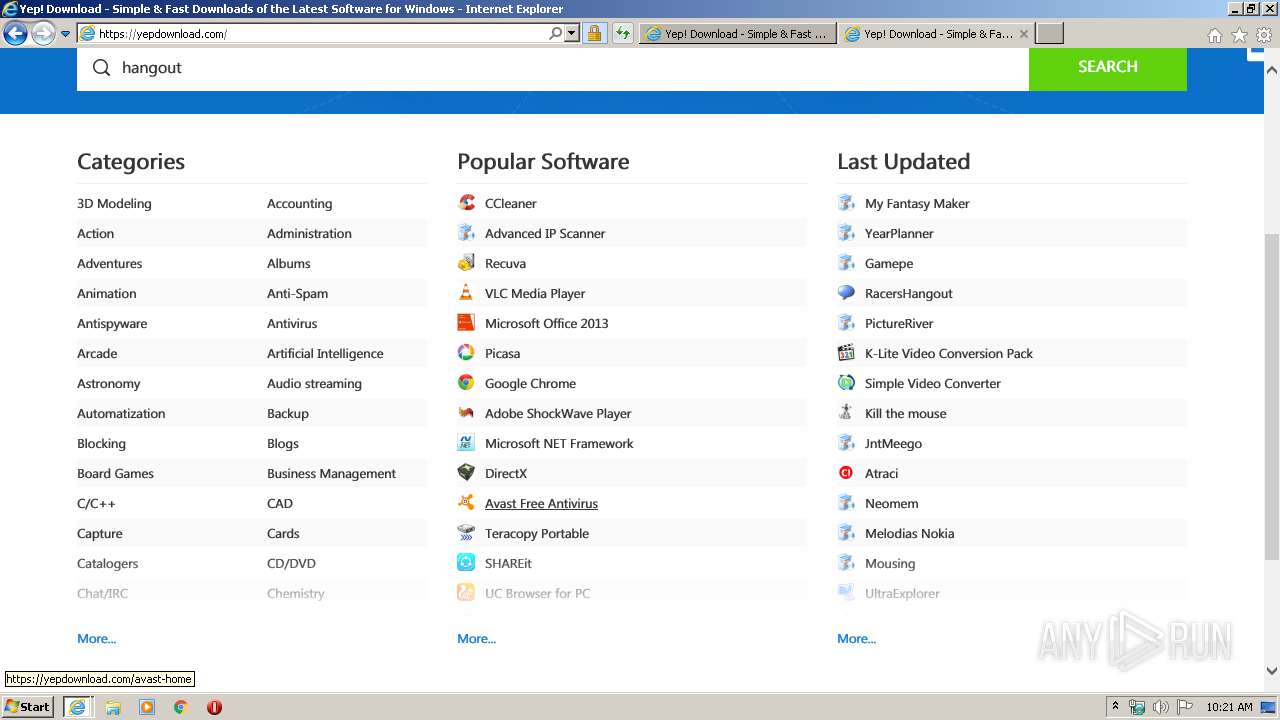Click the SHAREit icon

466,563
